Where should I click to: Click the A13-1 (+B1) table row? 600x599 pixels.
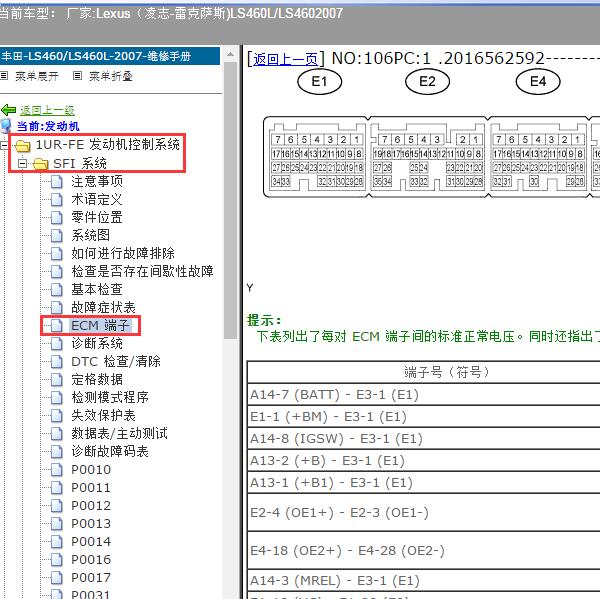tap(424, 483)
